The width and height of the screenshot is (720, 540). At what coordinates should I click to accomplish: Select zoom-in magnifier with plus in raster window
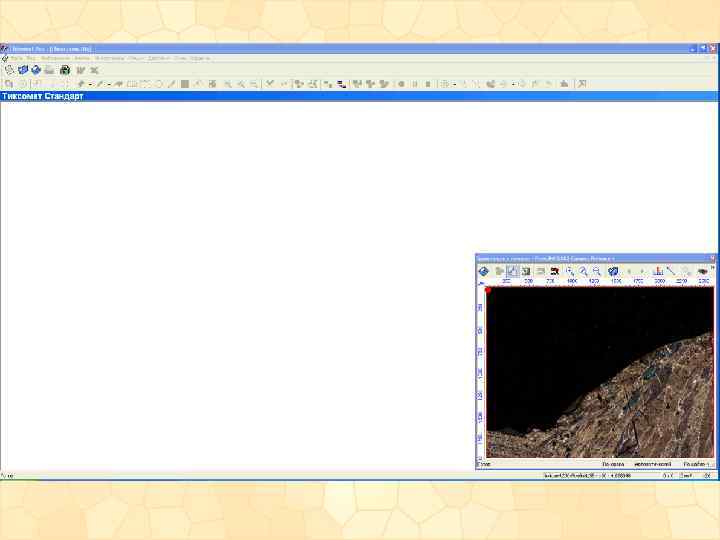pos(570,271)
